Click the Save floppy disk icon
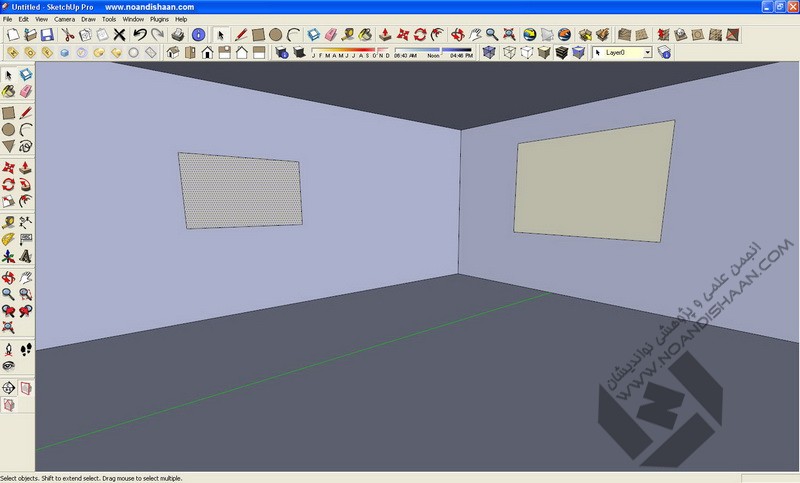 click(x=48, y=35)
